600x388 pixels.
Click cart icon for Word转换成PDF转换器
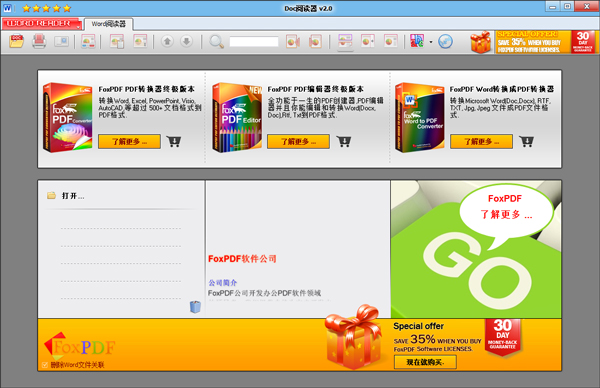(x=527, y=142)
